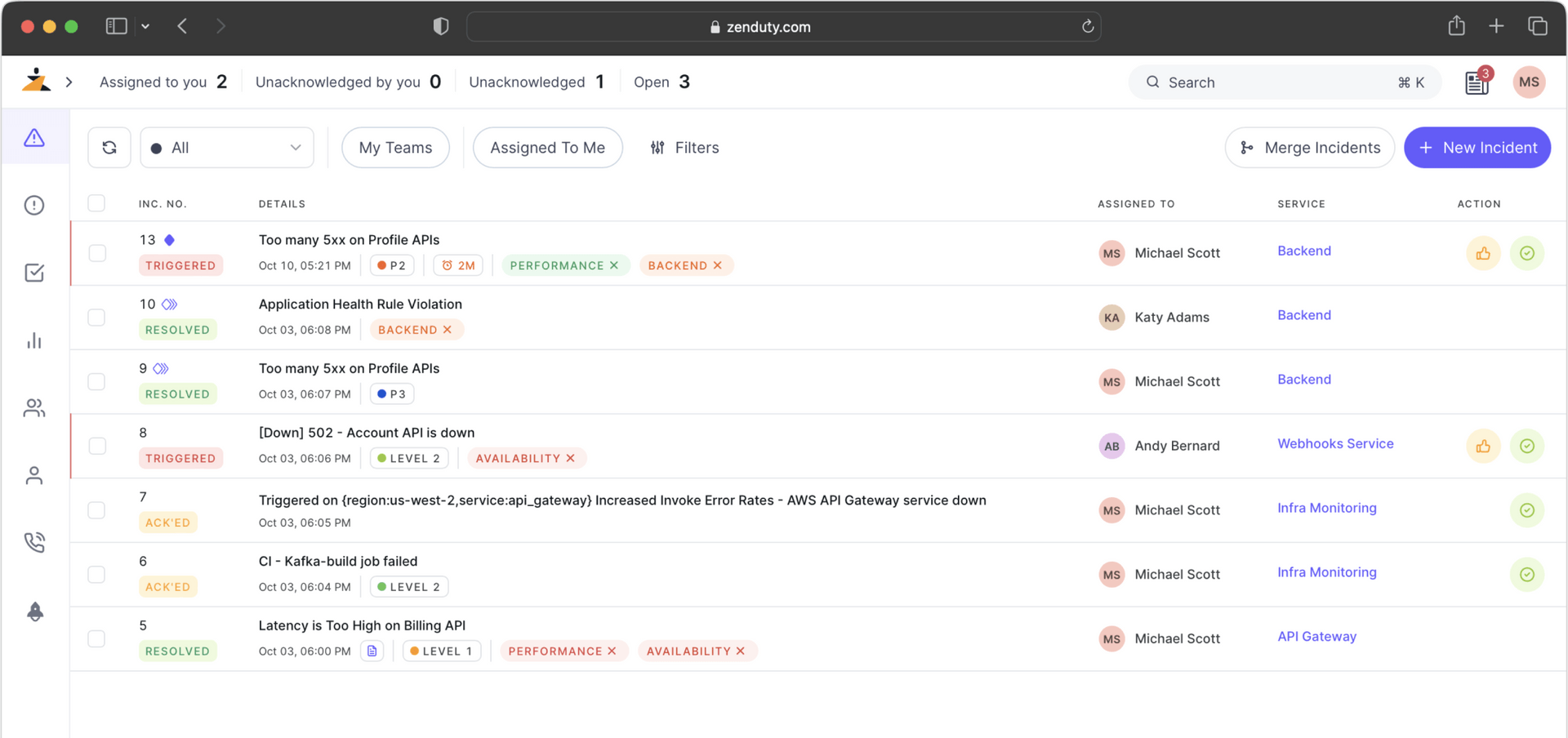Check the box beside incident 5
Viewport: 1568px width, 738px height.
tap(96, 638)
